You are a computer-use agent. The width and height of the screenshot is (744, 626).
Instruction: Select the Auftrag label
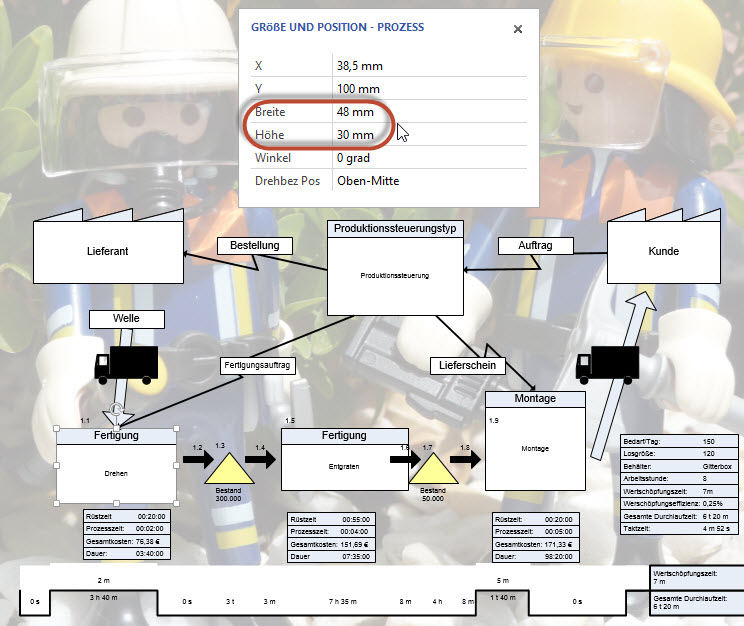tap(535, 245)
